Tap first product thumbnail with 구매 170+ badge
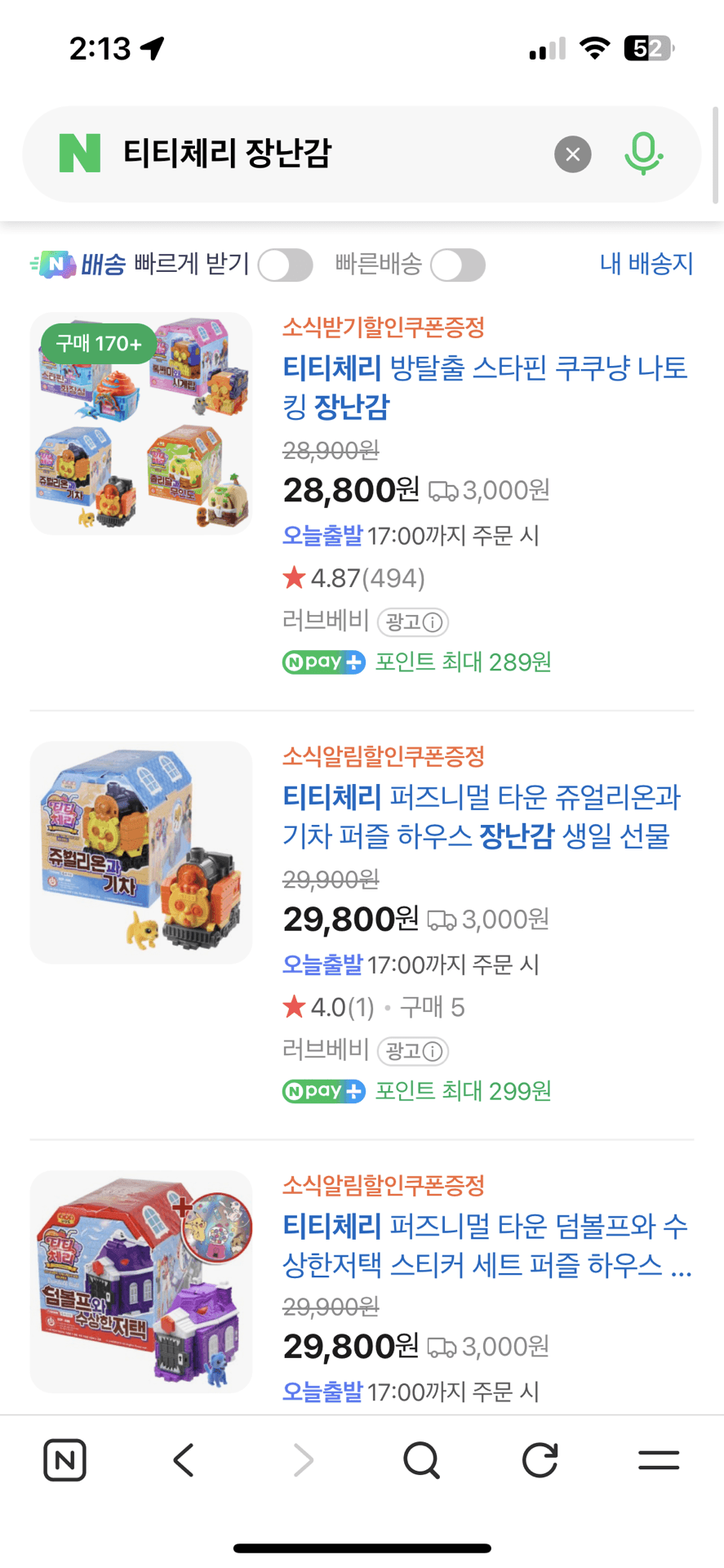Viewport: 724px width, 1568px height. click(141, 424)
